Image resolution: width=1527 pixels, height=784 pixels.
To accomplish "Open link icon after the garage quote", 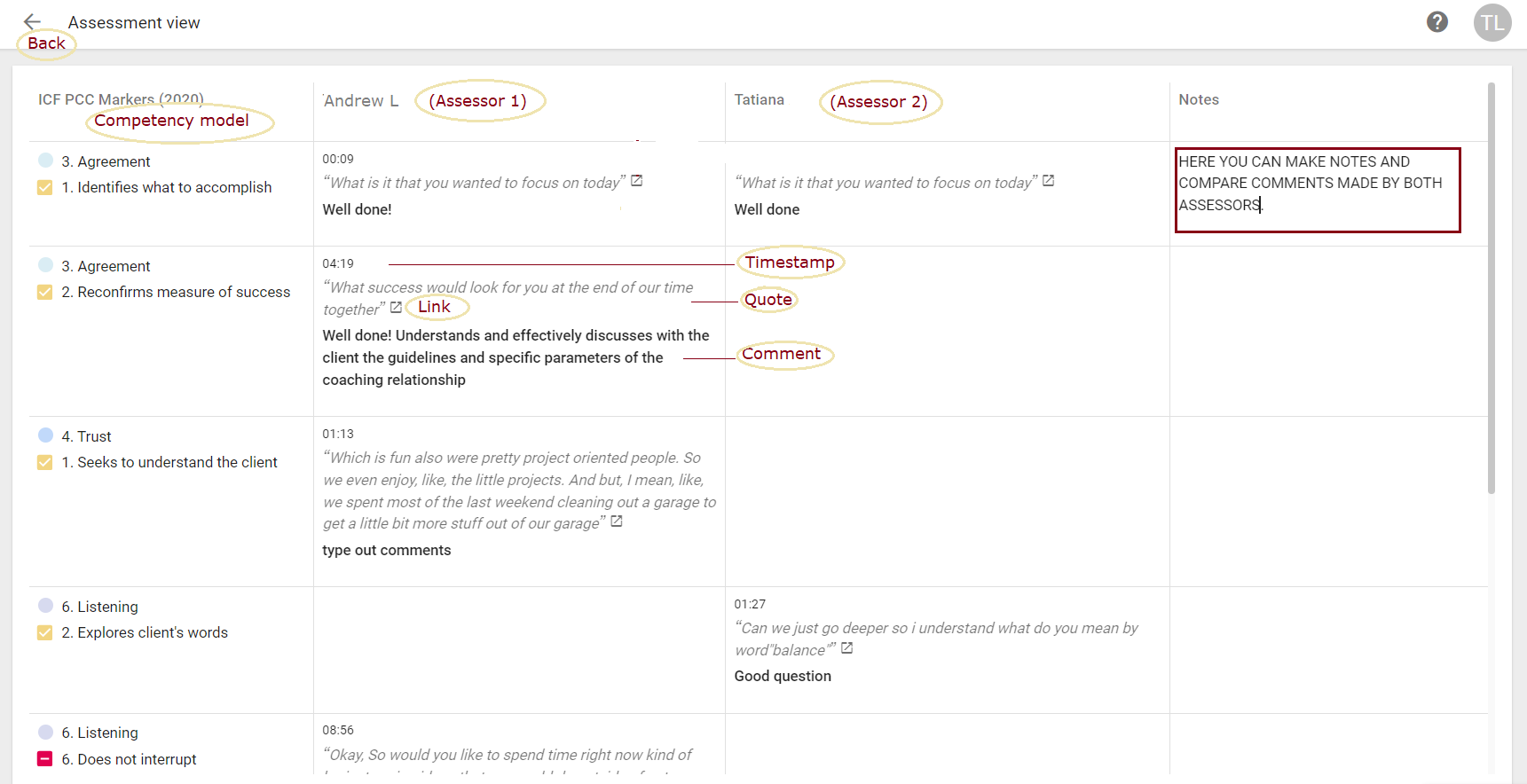I will pyautogui.click(x=617, y=521).
